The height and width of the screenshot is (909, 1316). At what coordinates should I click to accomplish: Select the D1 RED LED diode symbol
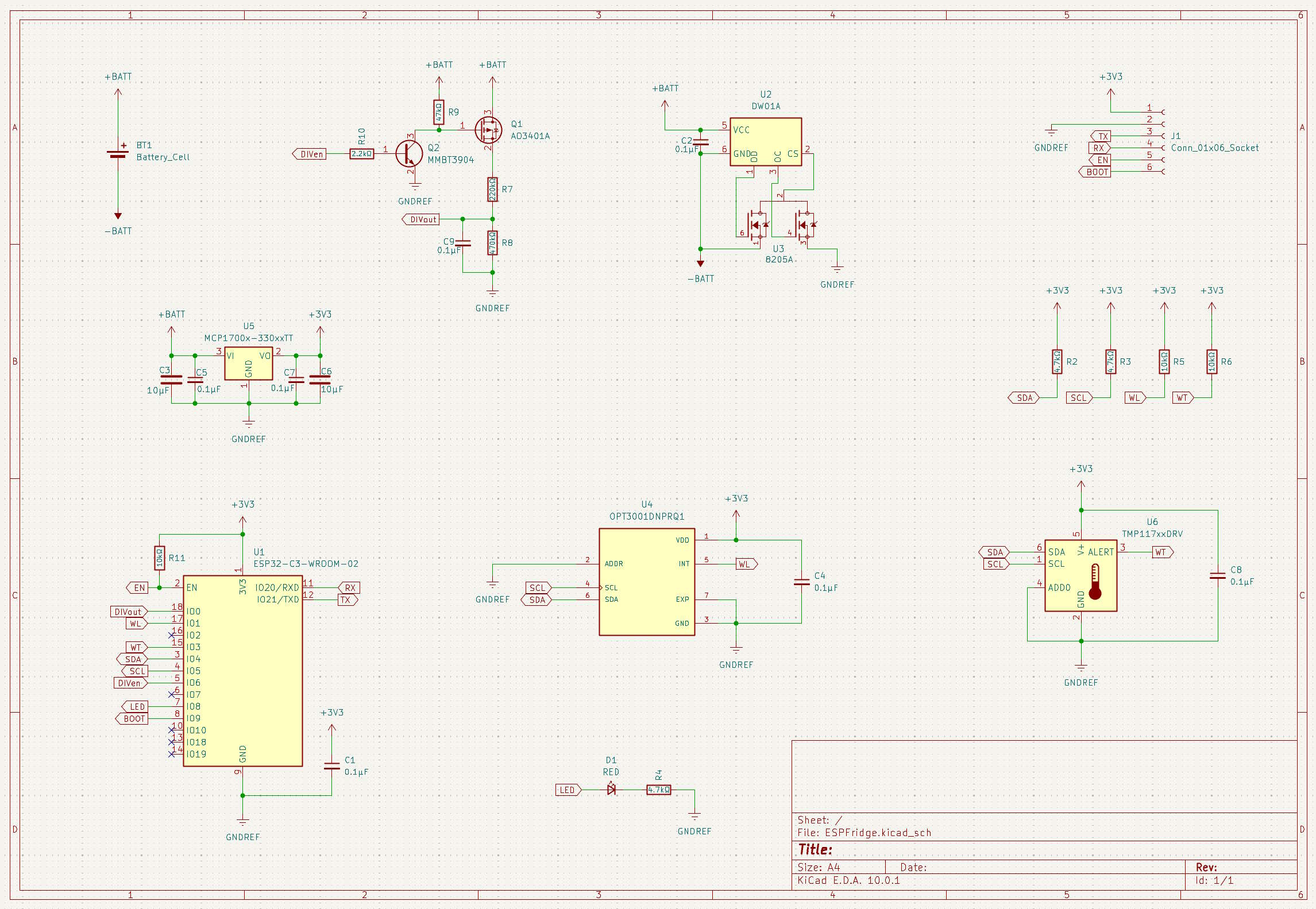[611, 790]
